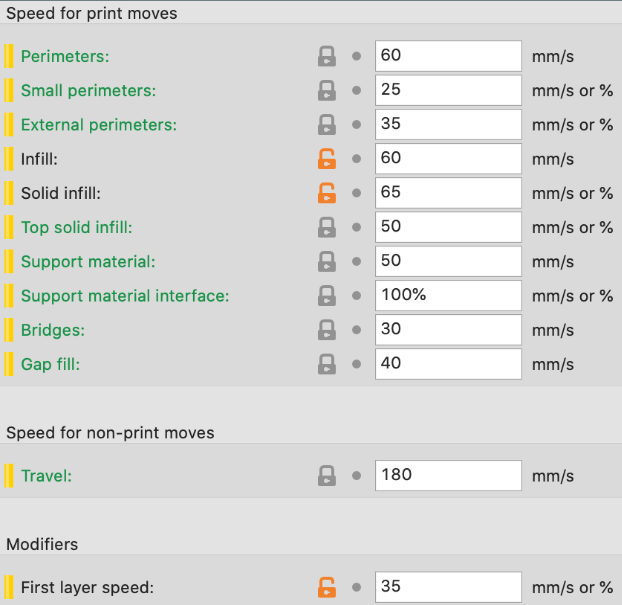Click the orange unlocked icon for Infill
The image size is (622, 605).
click(326, 159)
